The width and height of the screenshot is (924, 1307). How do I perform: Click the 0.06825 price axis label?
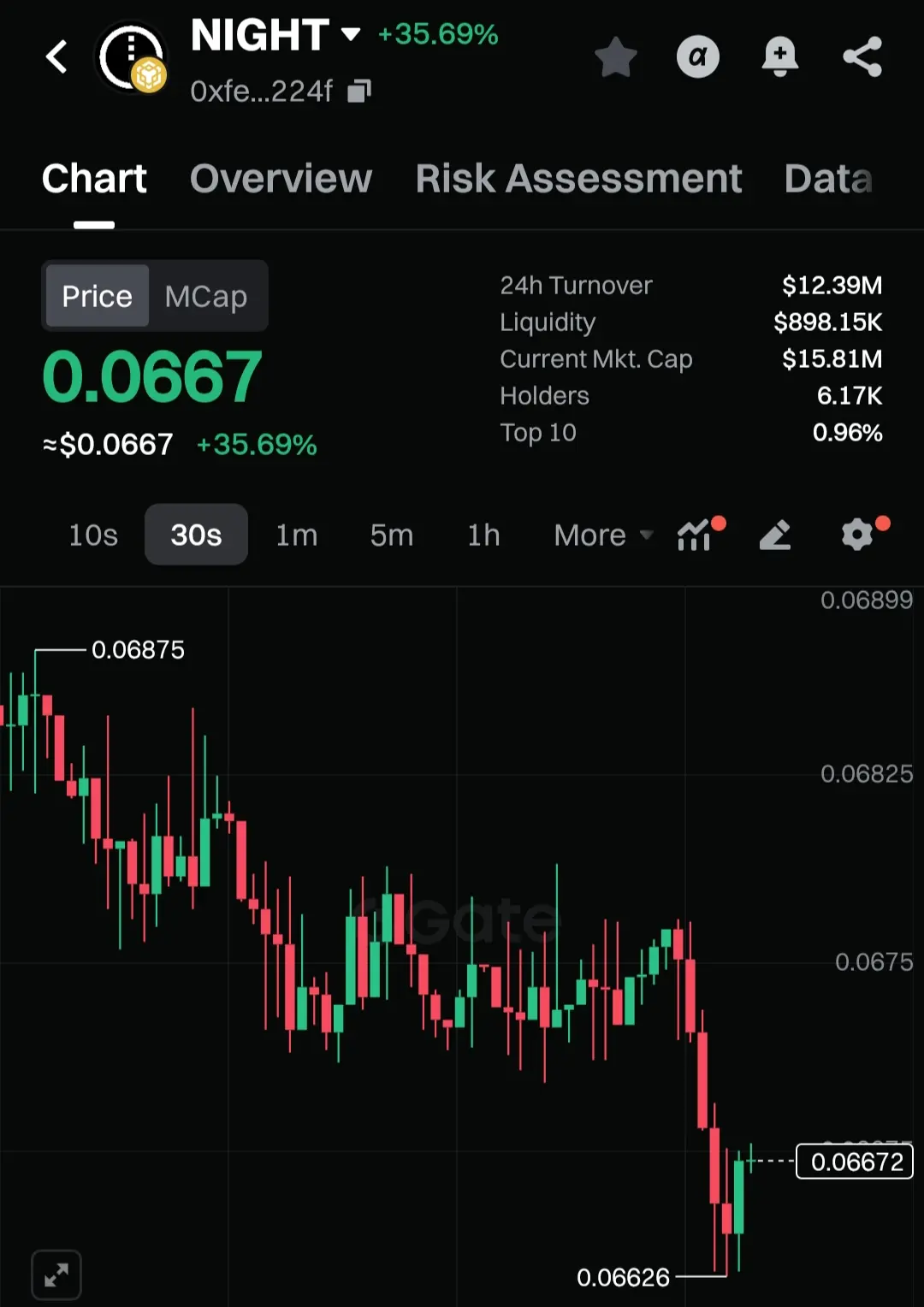[x=867, y=774]
